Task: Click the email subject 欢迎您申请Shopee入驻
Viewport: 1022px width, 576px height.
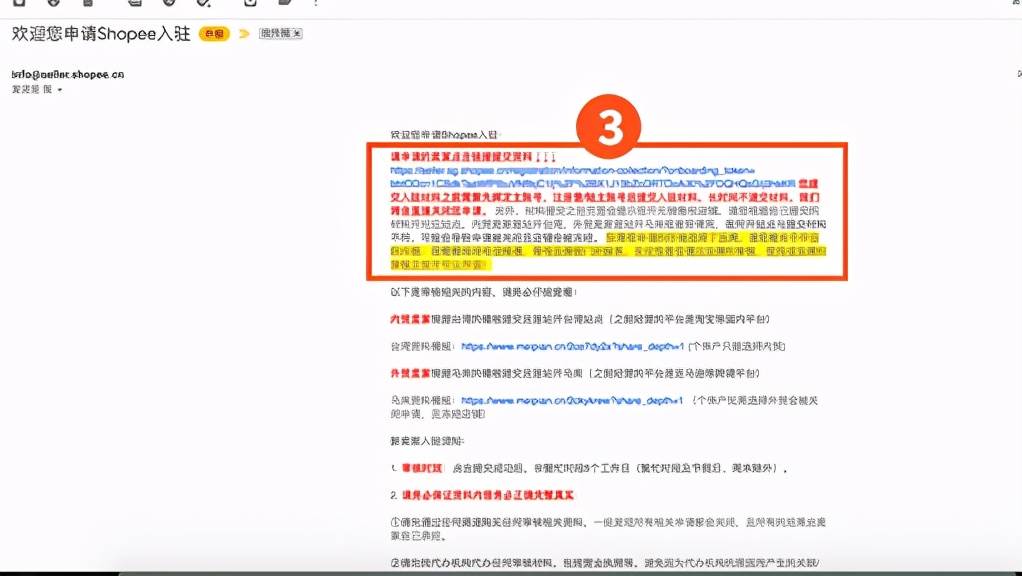Action: tap(101, 34)
